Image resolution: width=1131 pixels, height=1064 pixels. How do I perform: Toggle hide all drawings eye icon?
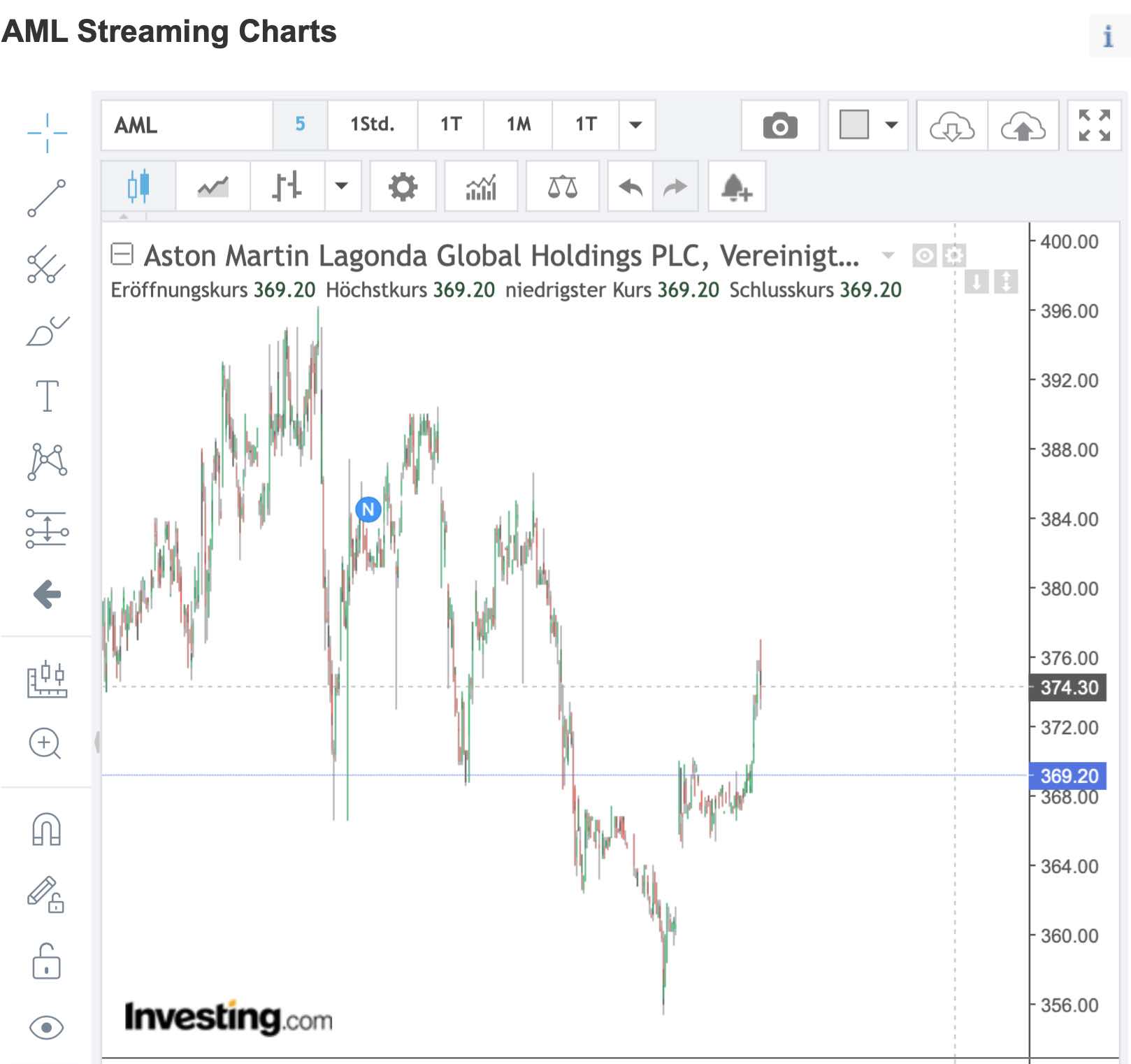(47, 1027)
